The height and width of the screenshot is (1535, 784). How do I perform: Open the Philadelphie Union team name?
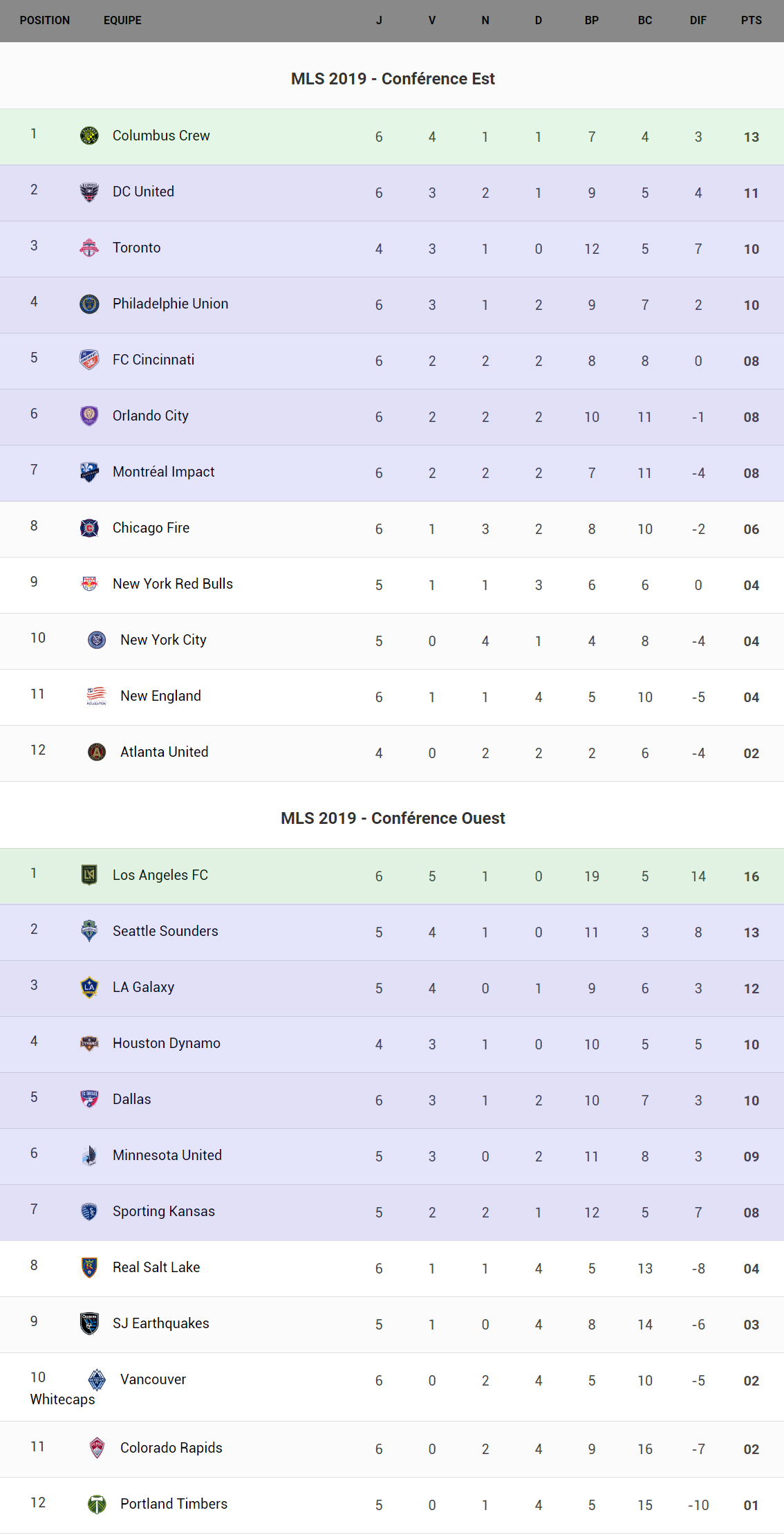tap(170, 304)
